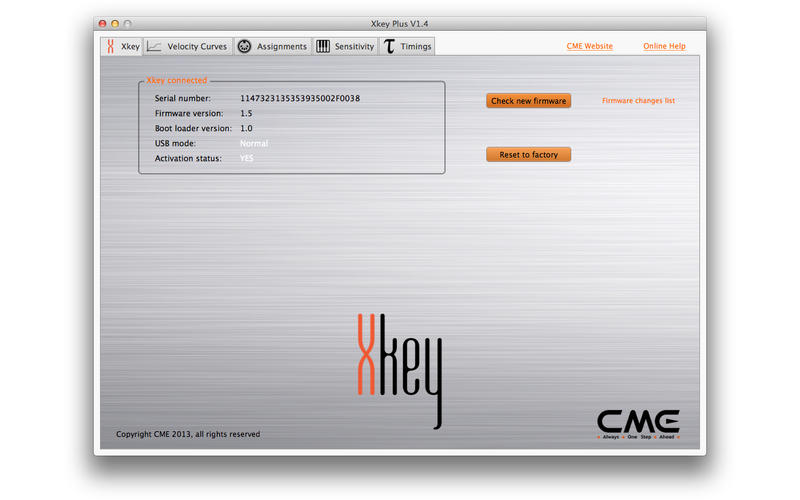Open the Timings tab
The width and height of the screenshot is (800, 500).
pos(407,46)
